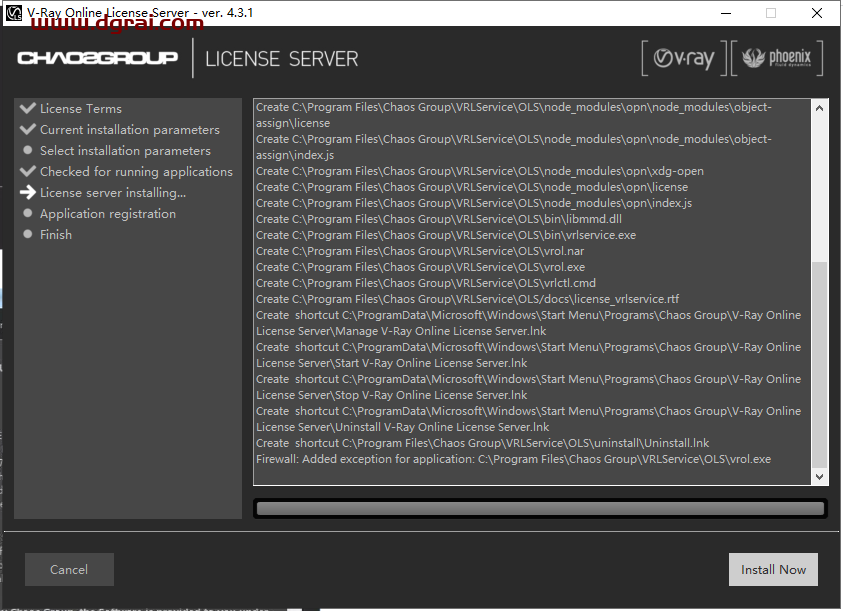Click the Firewall exception line in log
Viewport: 843px width, 611px height.
(513, 459)
